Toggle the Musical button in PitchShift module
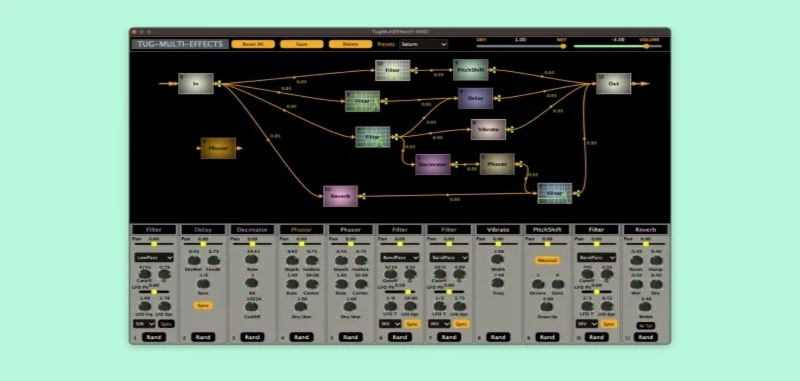 547,260
